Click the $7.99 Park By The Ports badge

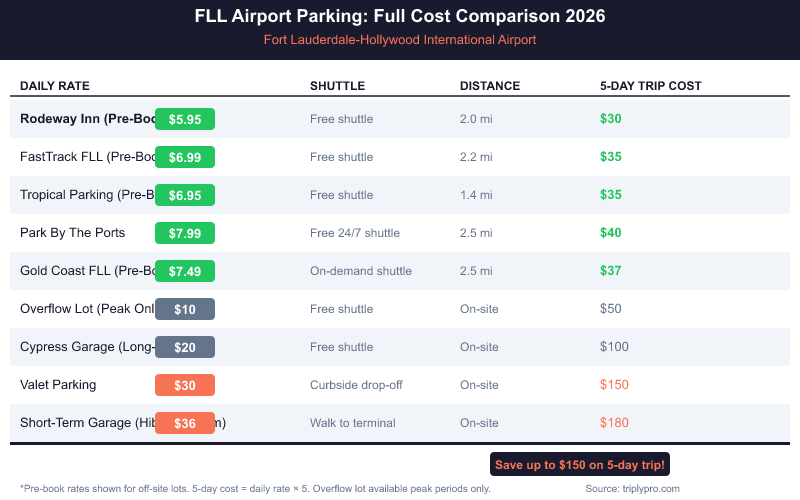[185, 233]
